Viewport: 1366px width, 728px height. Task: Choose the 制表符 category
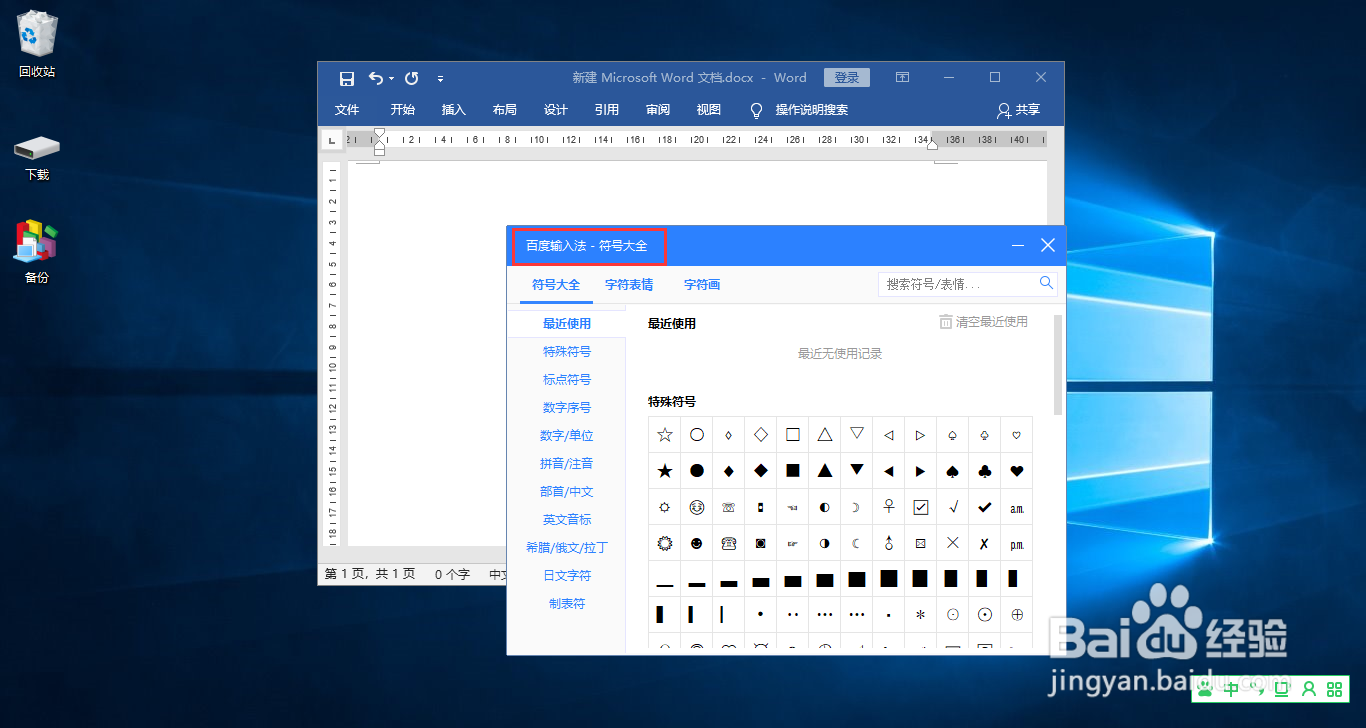click(x=567, y=604)
